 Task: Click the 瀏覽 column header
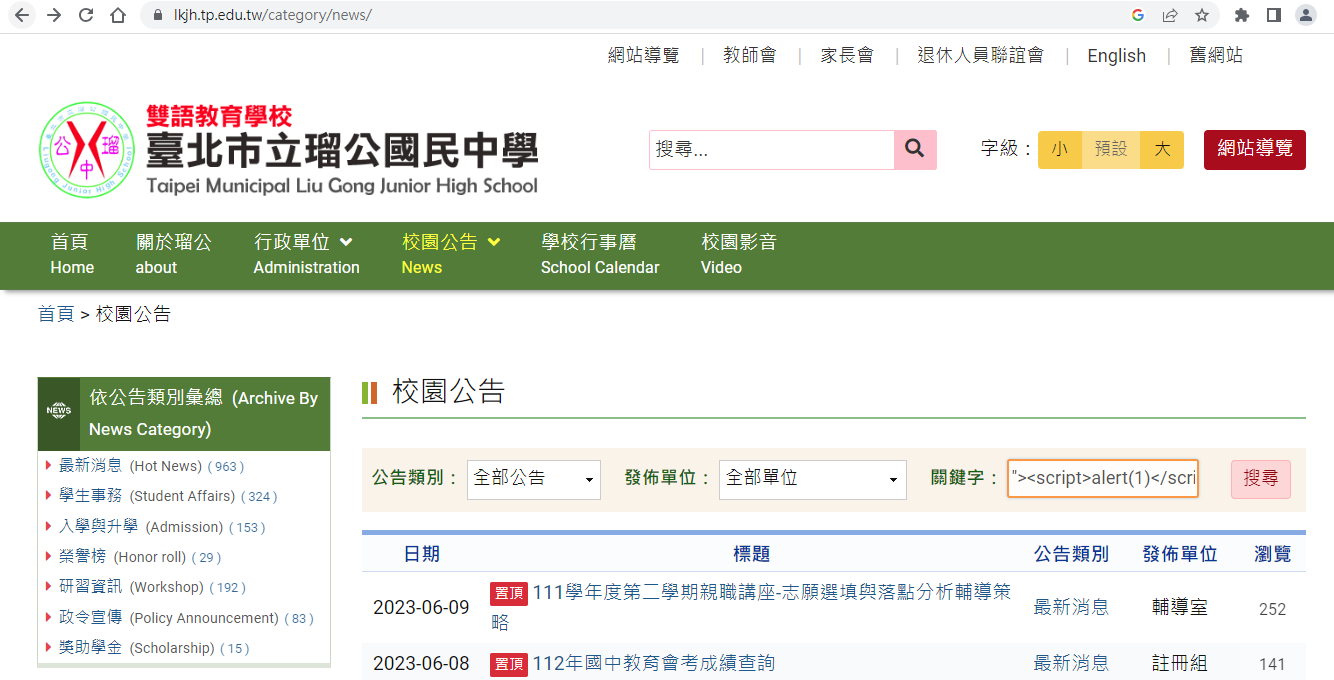pyautogui.click(x=1273, y=554)
